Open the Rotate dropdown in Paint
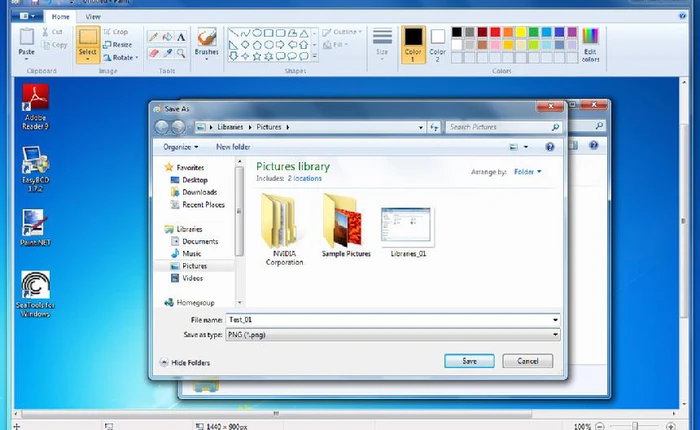 tap(121, 58)
